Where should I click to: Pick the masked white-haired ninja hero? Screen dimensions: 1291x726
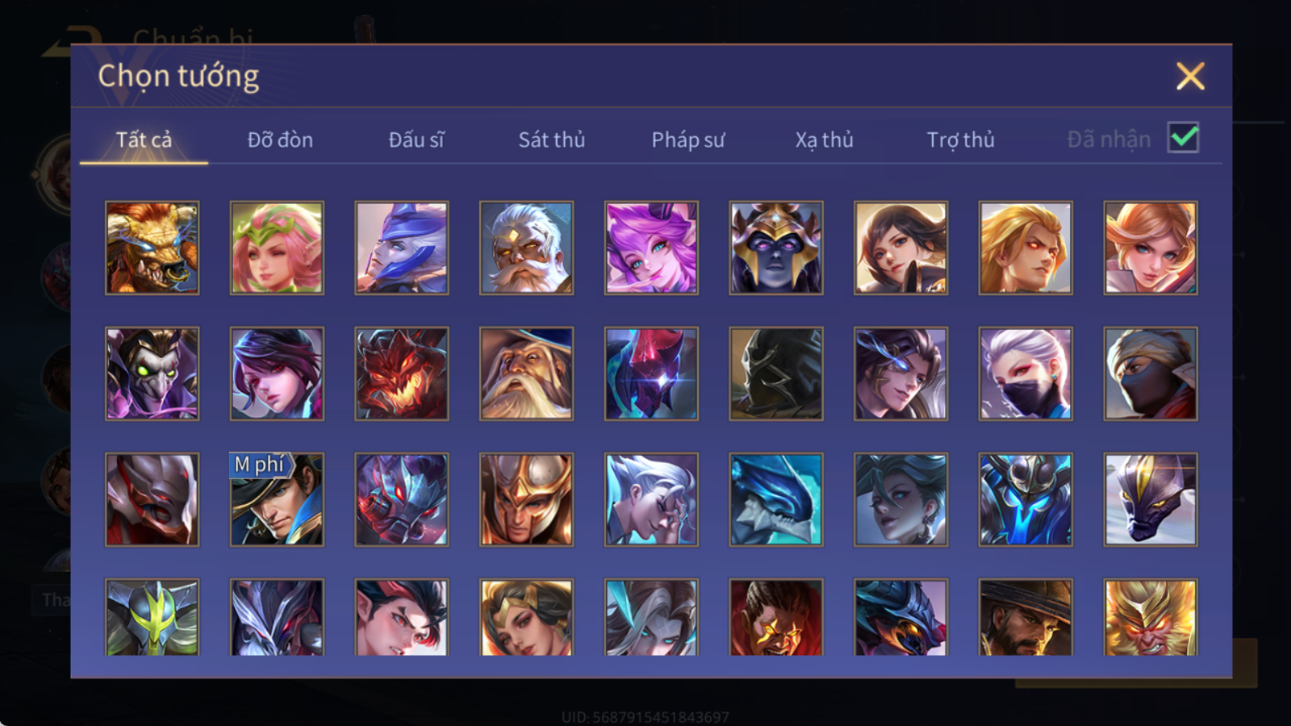point(1025,374)
